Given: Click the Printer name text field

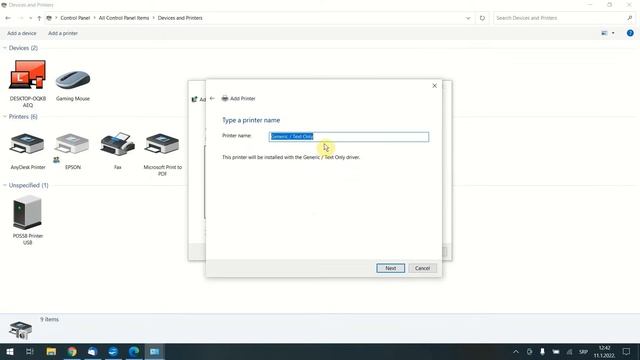Looking at the screenshot, I should (x=349, y=136).
